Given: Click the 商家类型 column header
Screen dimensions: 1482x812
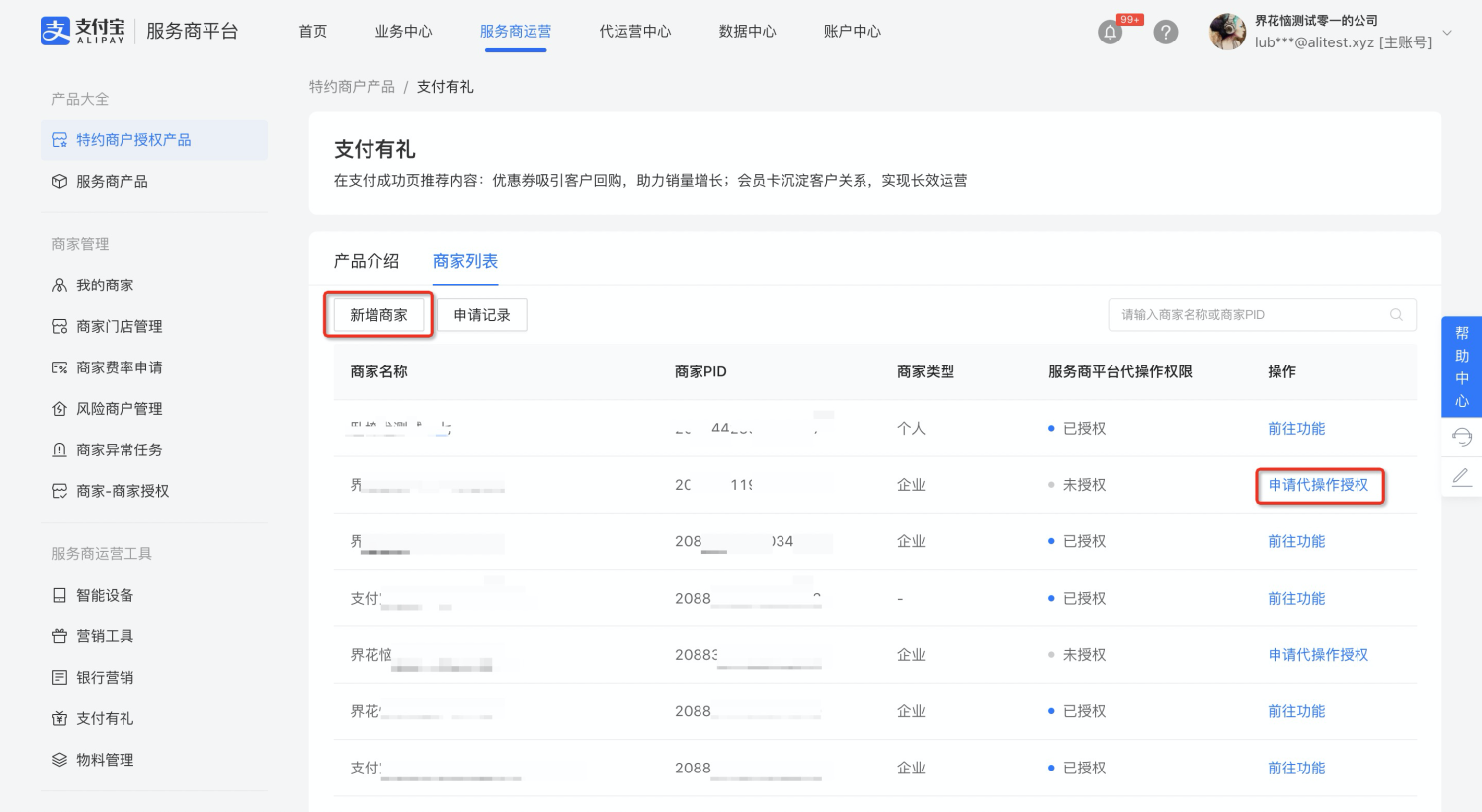Looking at the screenshot, I should pyautogui.click(x=926, y=372).
